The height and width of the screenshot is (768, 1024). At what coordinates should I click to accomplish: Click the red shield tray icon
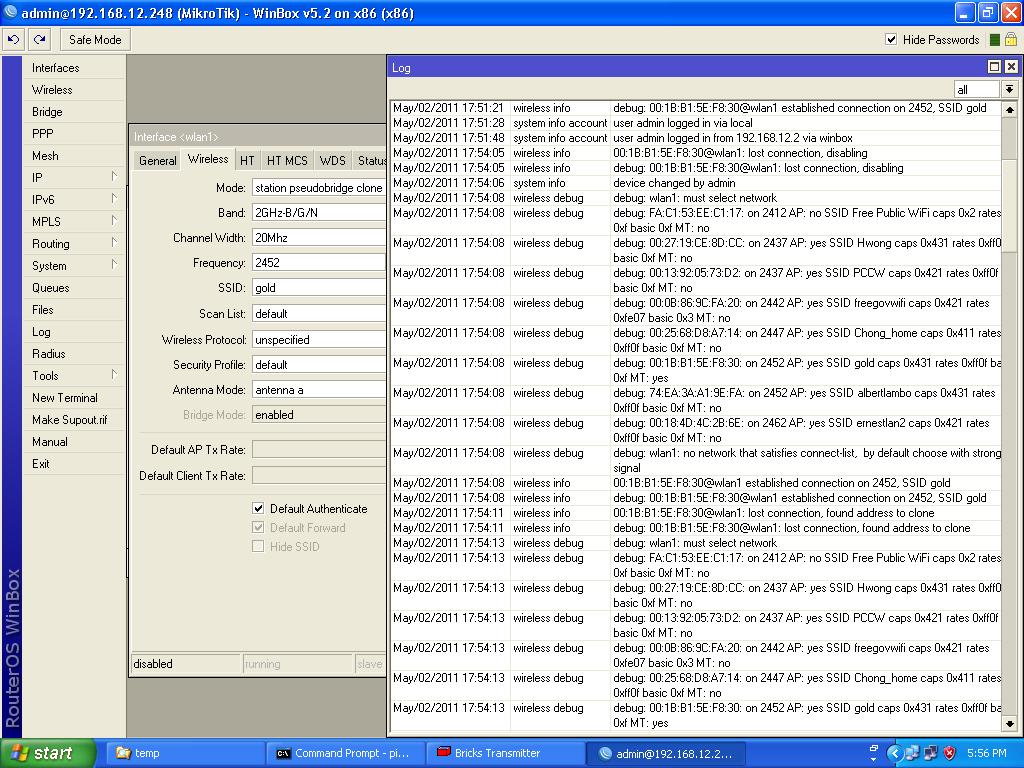point(950,753)
